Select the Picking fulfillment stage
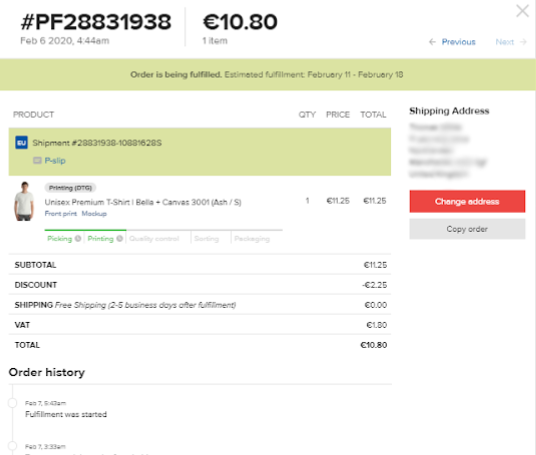This screenshot has width=536, height=455. click(x=59, y=239)
